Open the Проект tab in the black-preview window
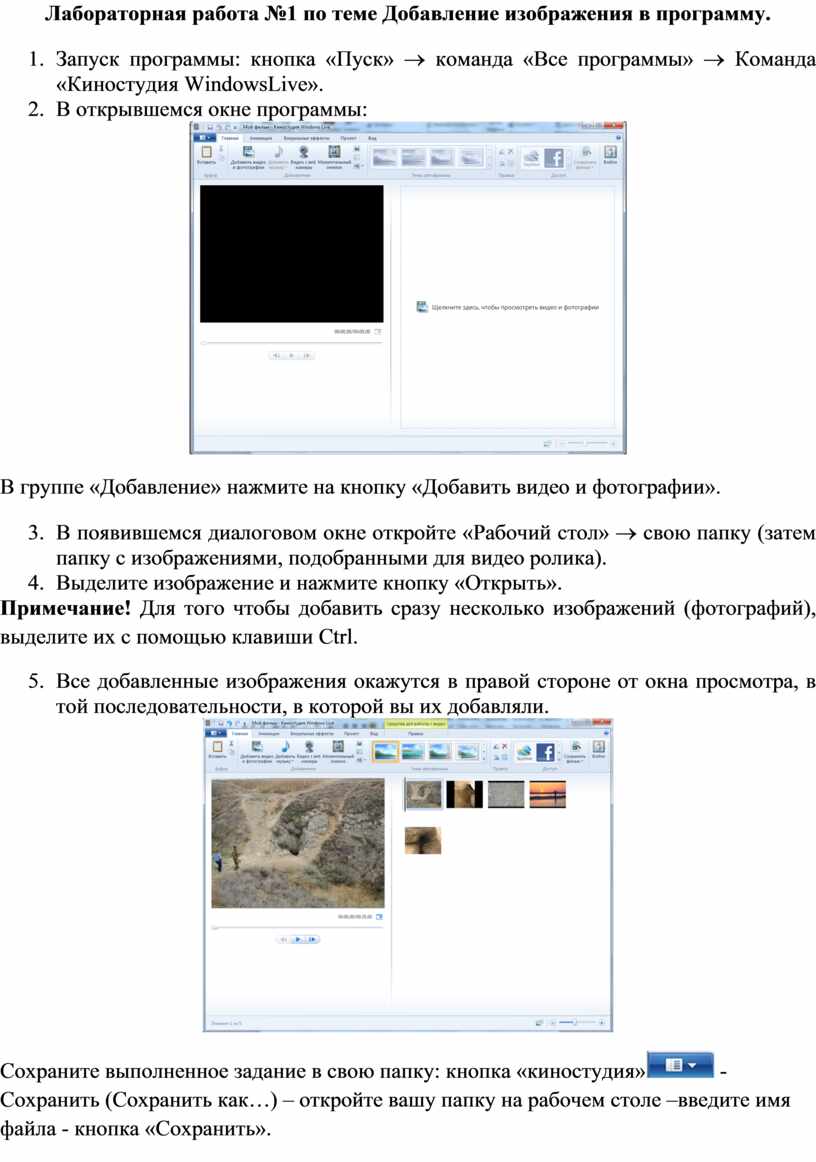 pos(348,138)
